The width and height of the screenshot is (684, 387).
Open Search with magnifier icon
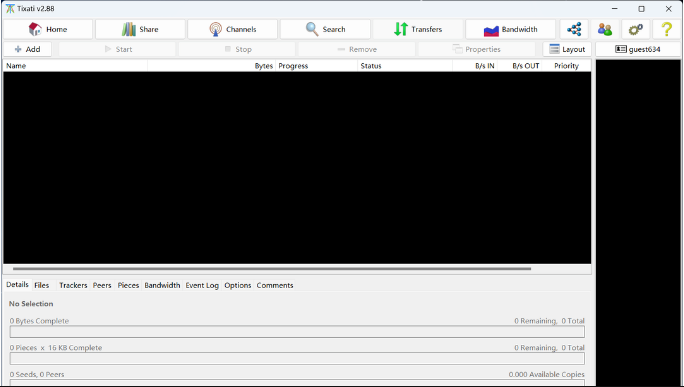325,29
